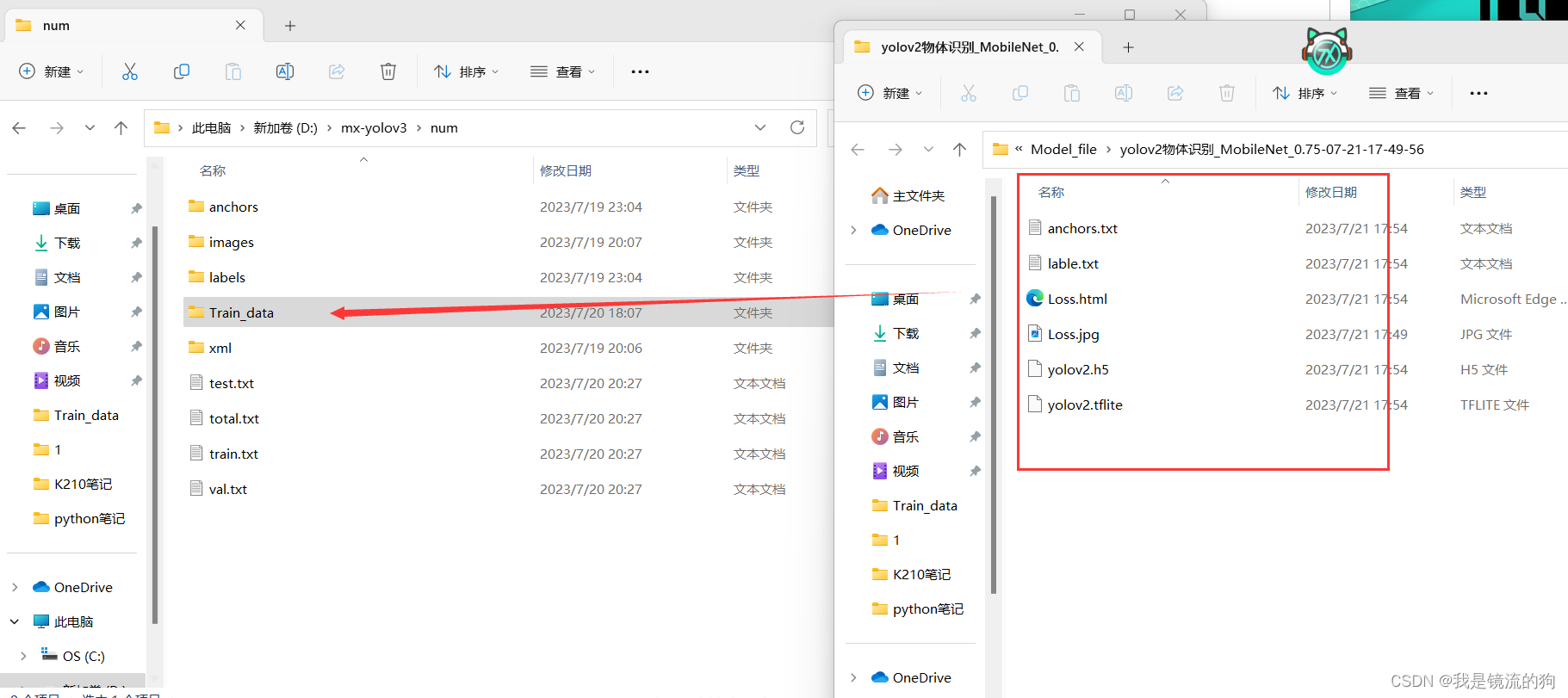Image resolution: width=1568 pixels, height=698 pixels.
Task: Open the three-dot more menu in yolov2 window
Action: click(x=1478, y=93)
